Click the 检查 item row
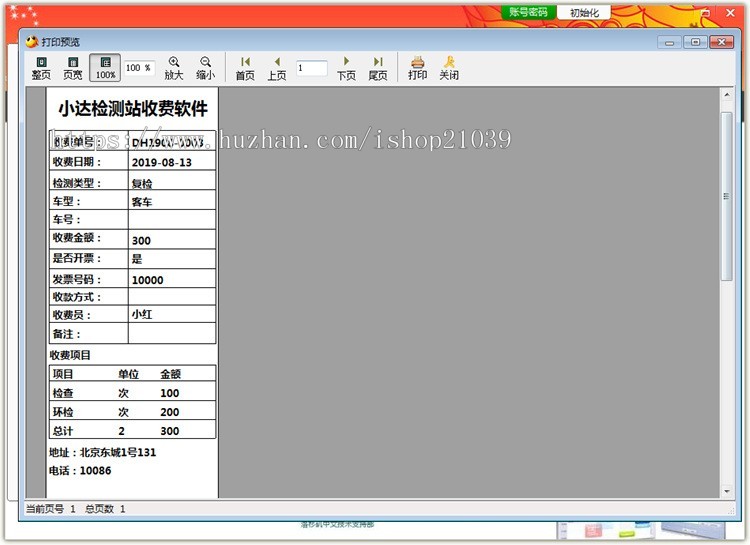Viewport: 750px width, 545px height. (132, 393)
